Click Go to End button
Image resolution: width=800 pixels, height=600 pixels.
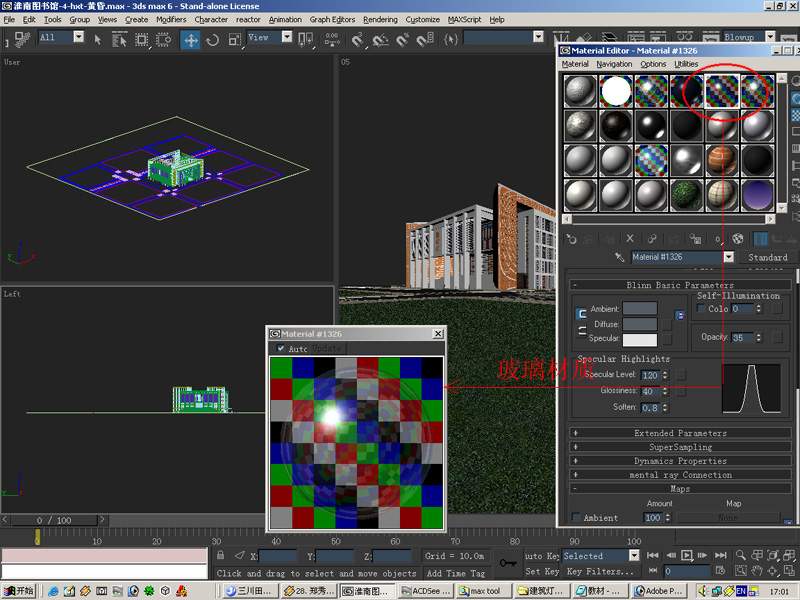720,555
